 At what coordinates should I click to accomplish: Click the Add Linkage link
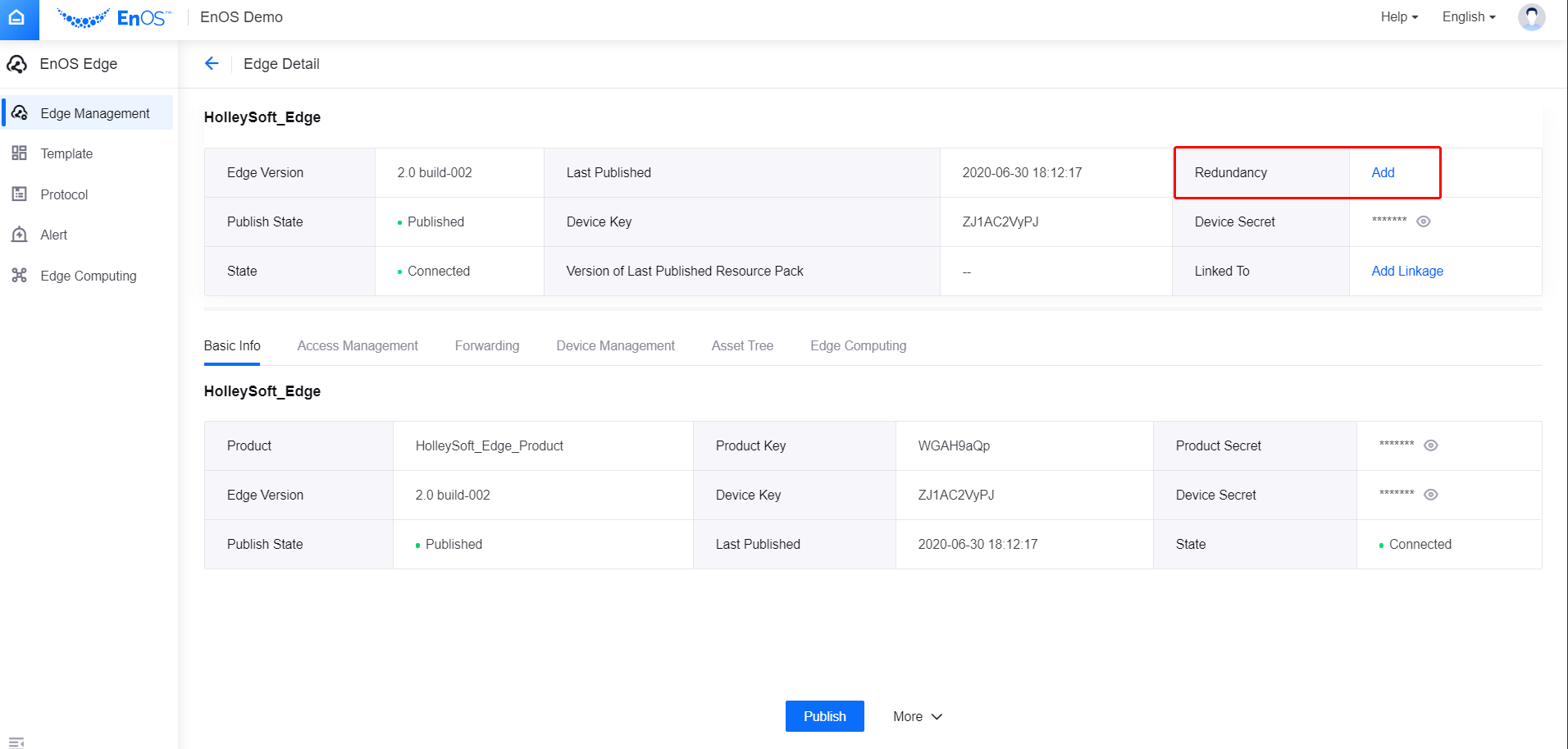point(1407,271)
